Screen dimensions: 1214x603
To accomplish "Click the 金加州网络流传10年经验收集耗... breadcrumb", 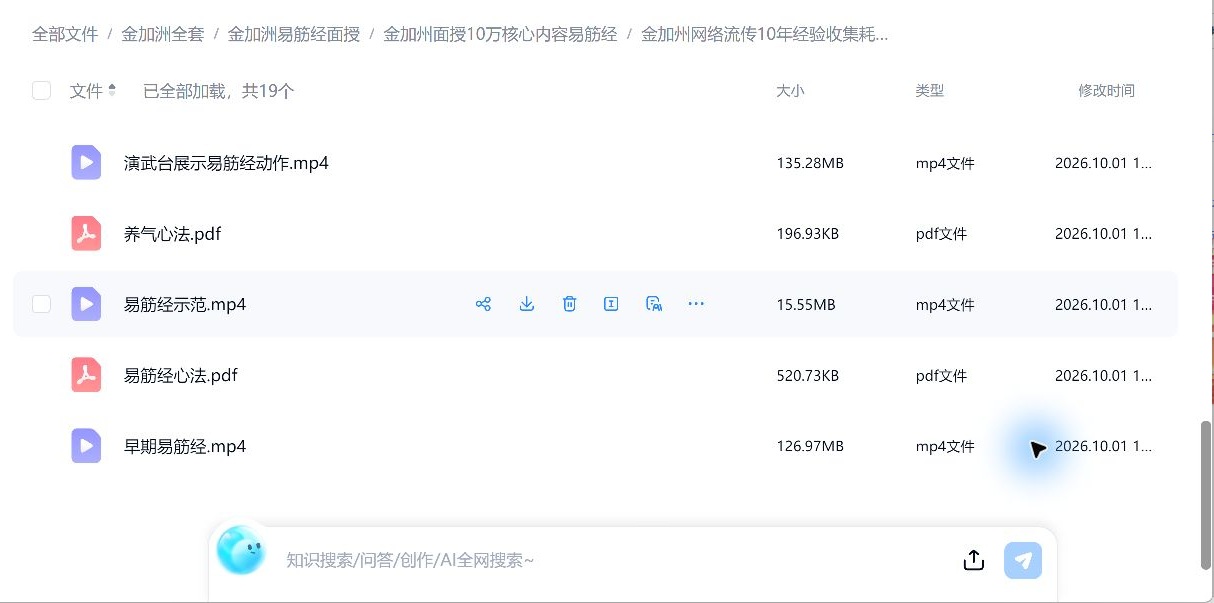I will pos(765,34).
